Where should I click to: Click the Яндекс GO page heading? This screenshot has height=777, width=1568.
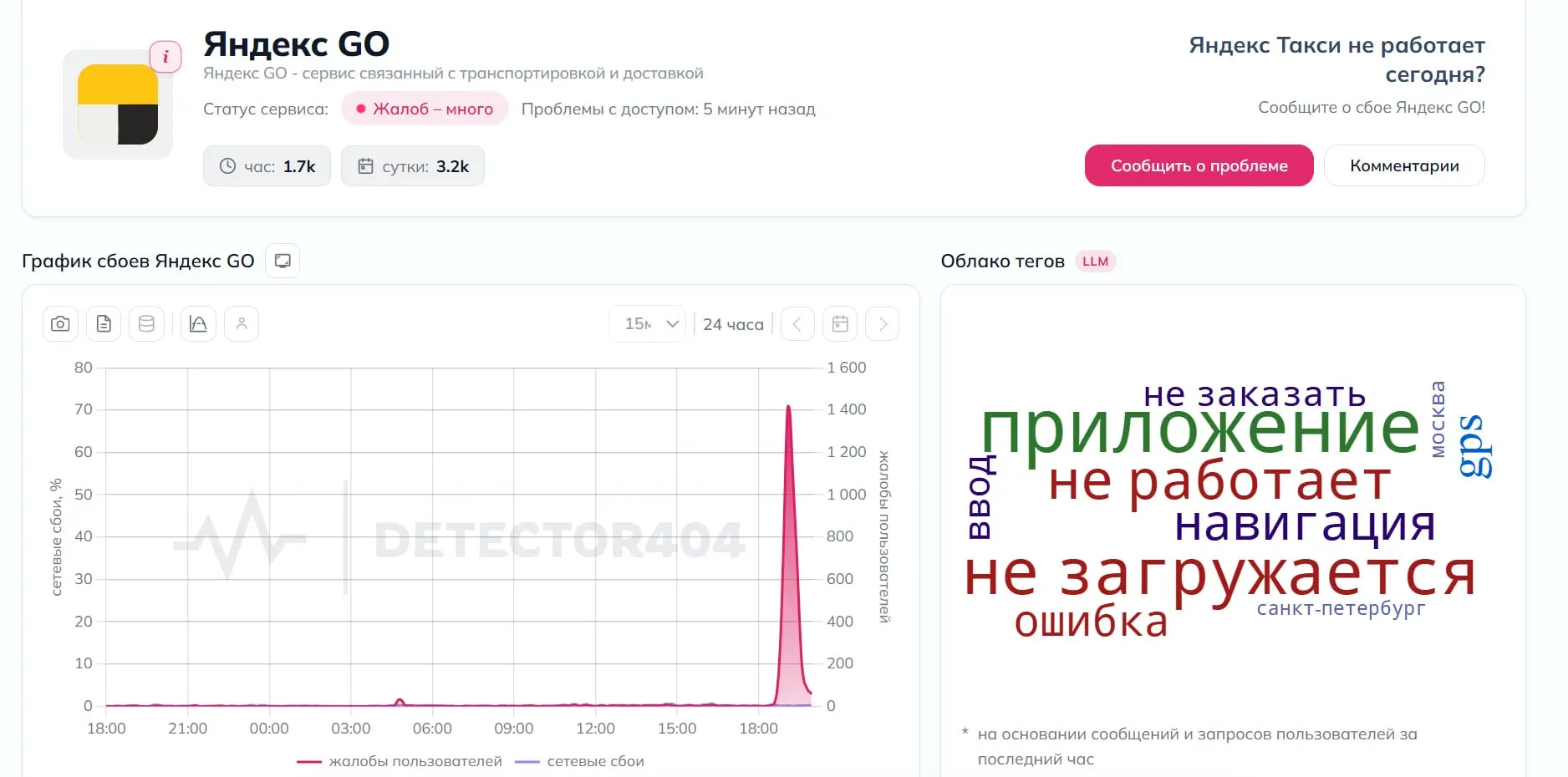click(297, 43)
